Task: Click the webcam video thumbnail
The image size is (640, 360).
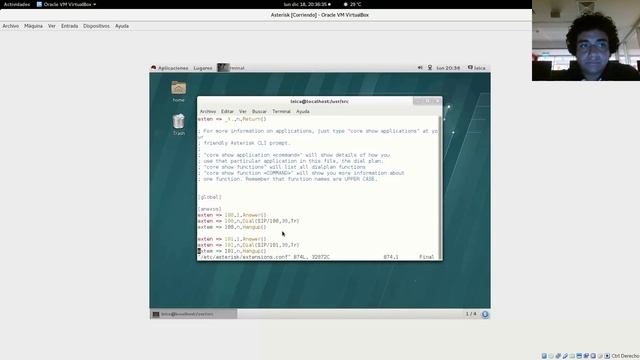Action: [x=586, y=40]
